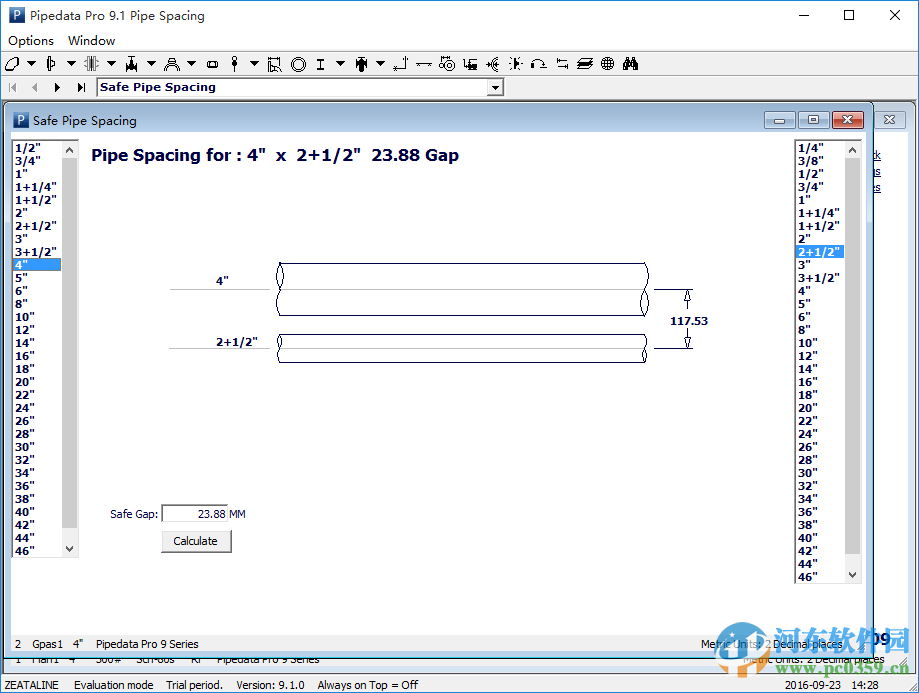
Task: Open the dropdown next to the I-beam icon
Action: coord(338,63)
